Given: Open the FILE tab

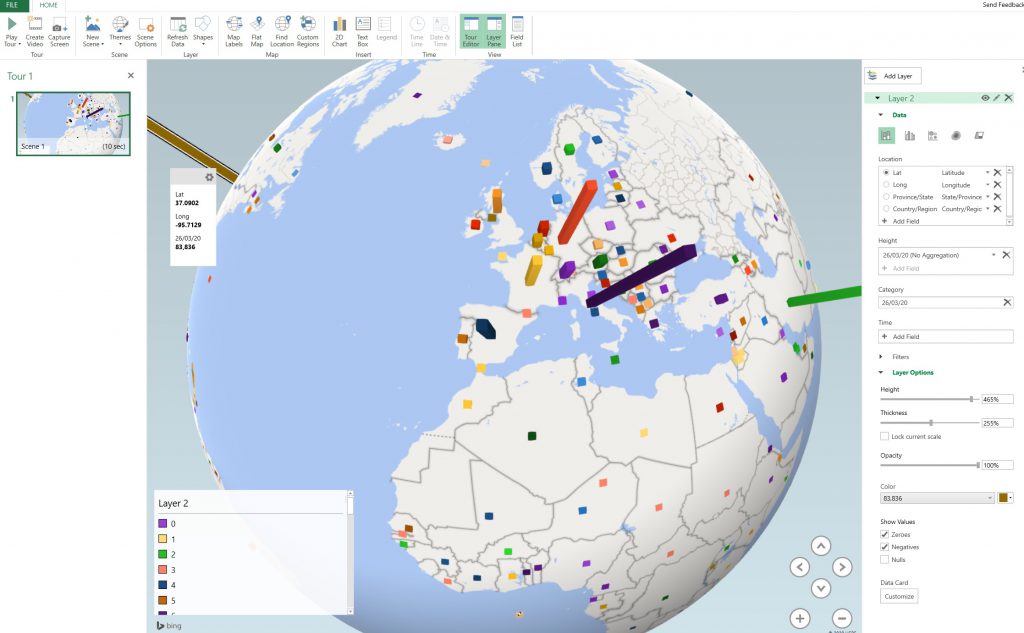Looking at the screenshot, I should pos(14,5).
